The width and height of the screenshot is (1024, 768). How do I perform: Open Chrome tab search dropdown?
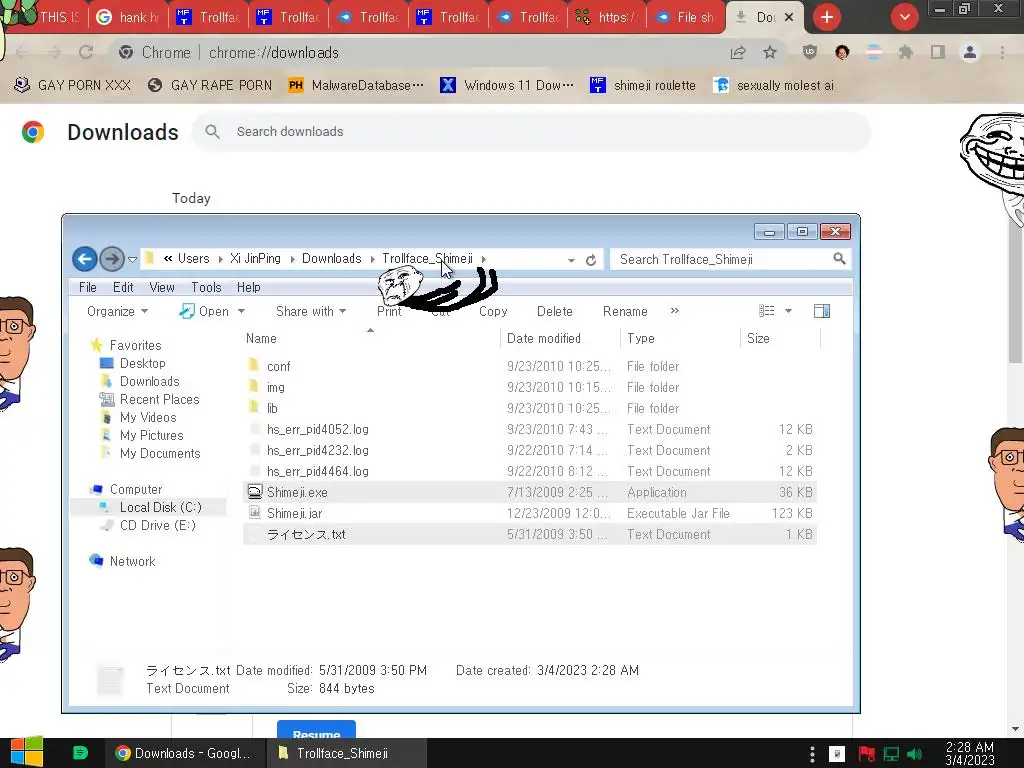click(x=904, y=17)
